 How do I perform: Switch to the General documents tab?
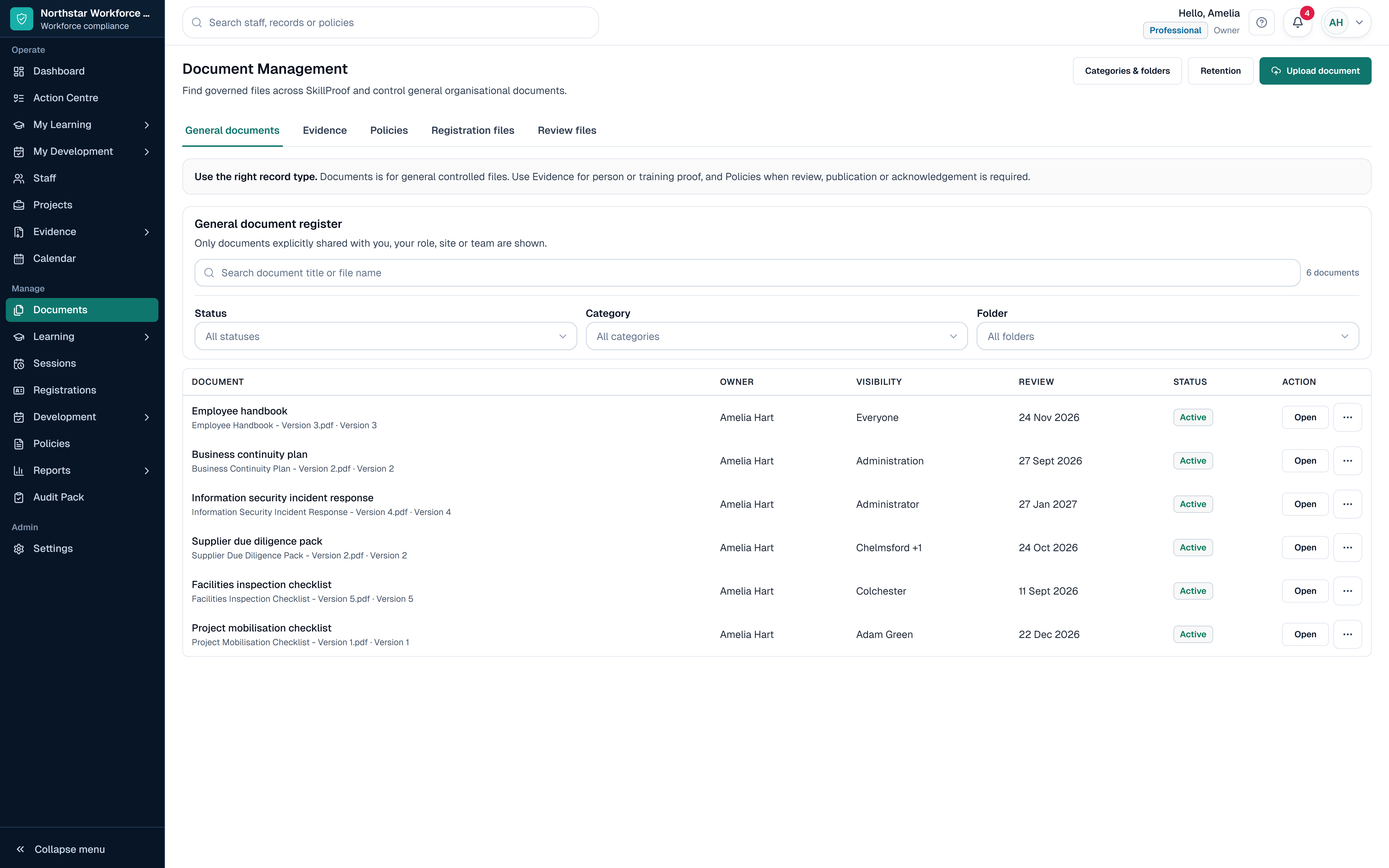click(x=232, y=131)
